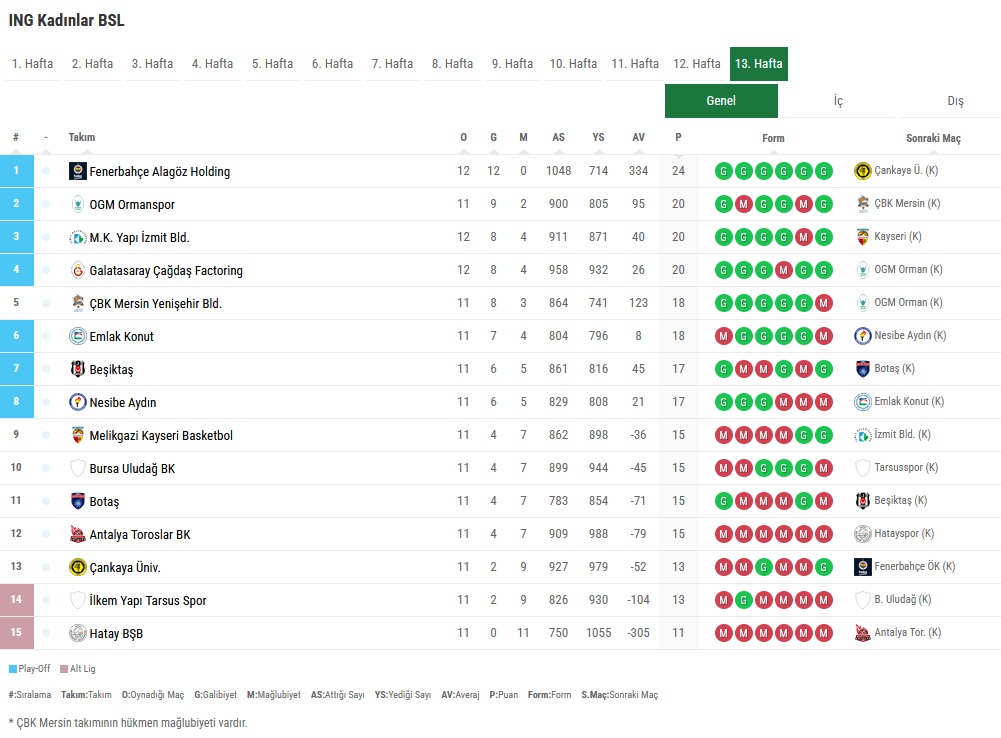Click the Fenerbahçe Alagöz Holding team logo
Viewport: 1001px width, 738px height.
click(77, 171)
